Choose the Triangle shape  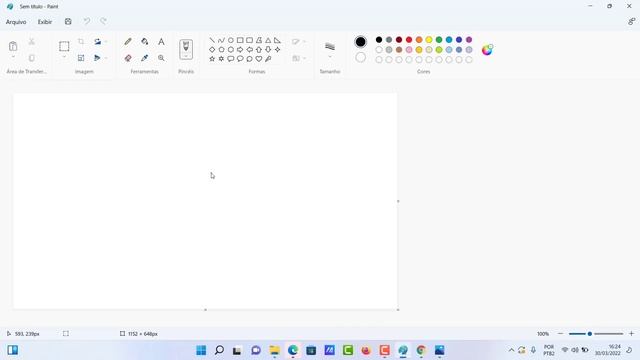[268, 40]
